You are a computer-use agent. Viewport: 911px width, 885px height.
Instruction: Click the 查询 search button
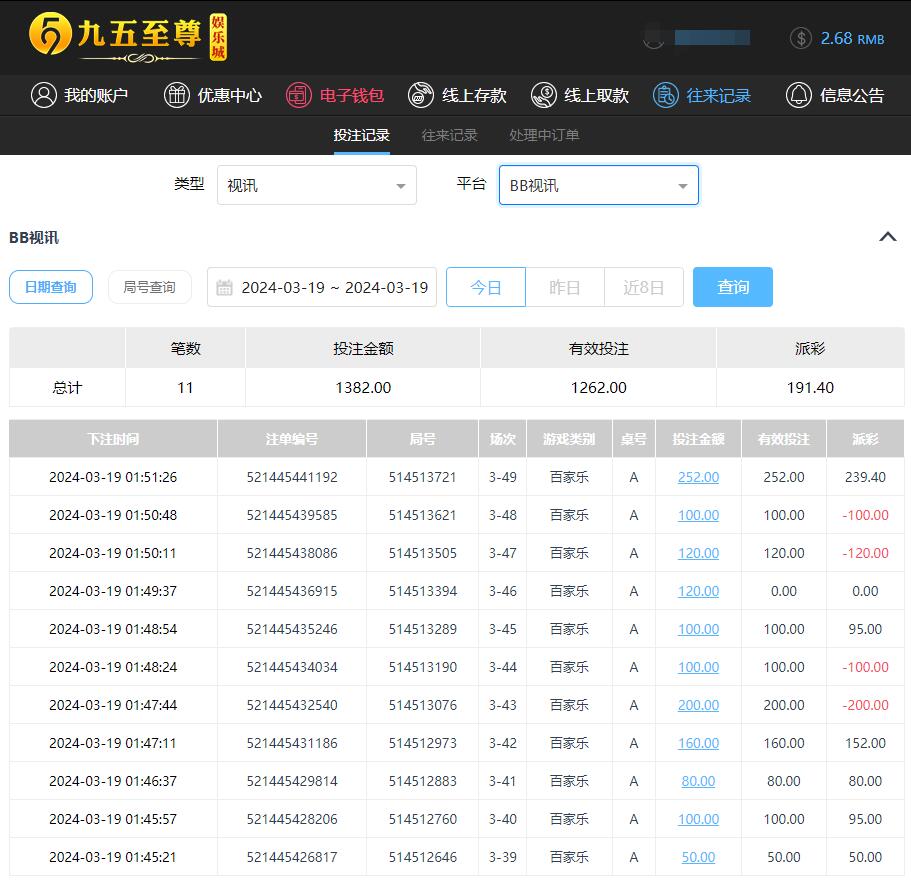click(733, 287)
